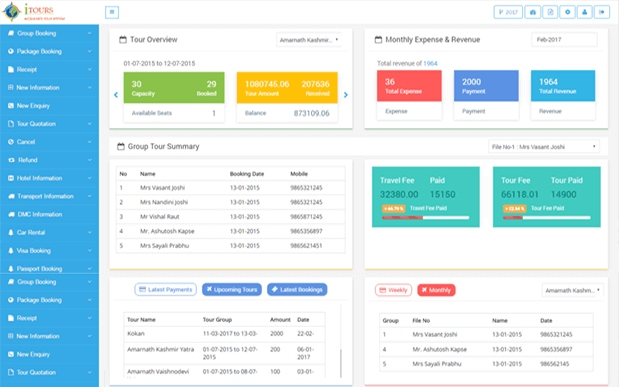
Task: Open the dashboard gauge icon in the header
Action: click(x=533, y=12)
